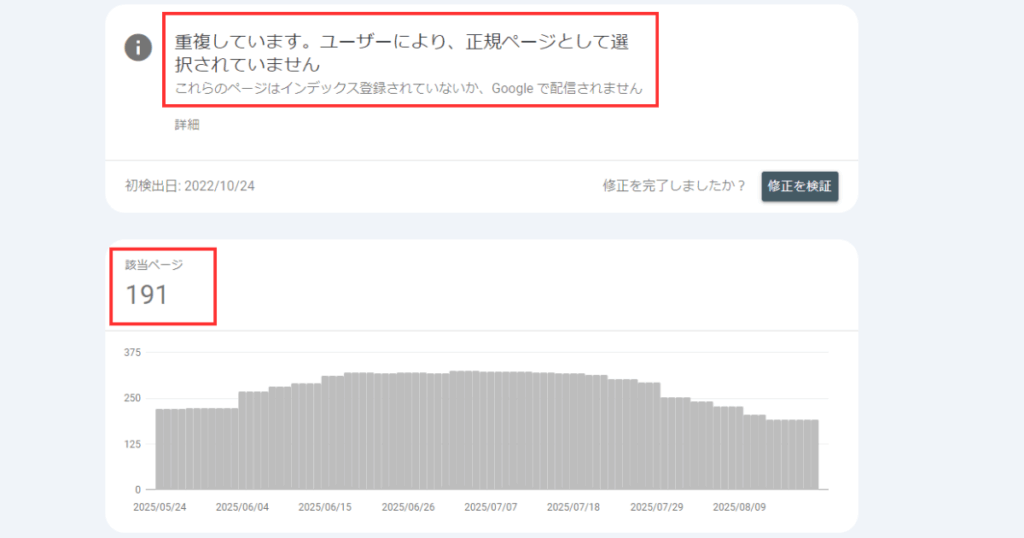Image resolution: width=1024 pixels, height=538 pixels.
Task: Click the 2025/06/04 date on chart axis
Action: point(242,507)
